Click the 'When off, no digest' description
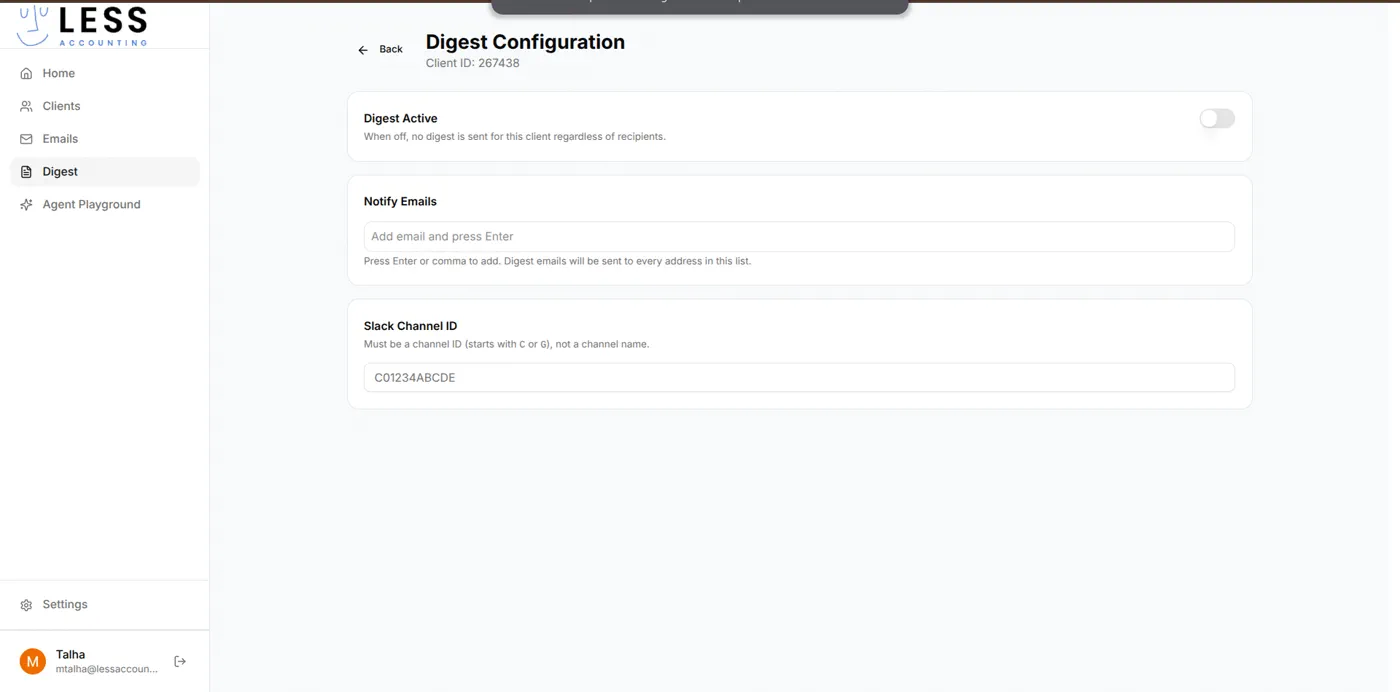1400x692 pixels. 515,136
